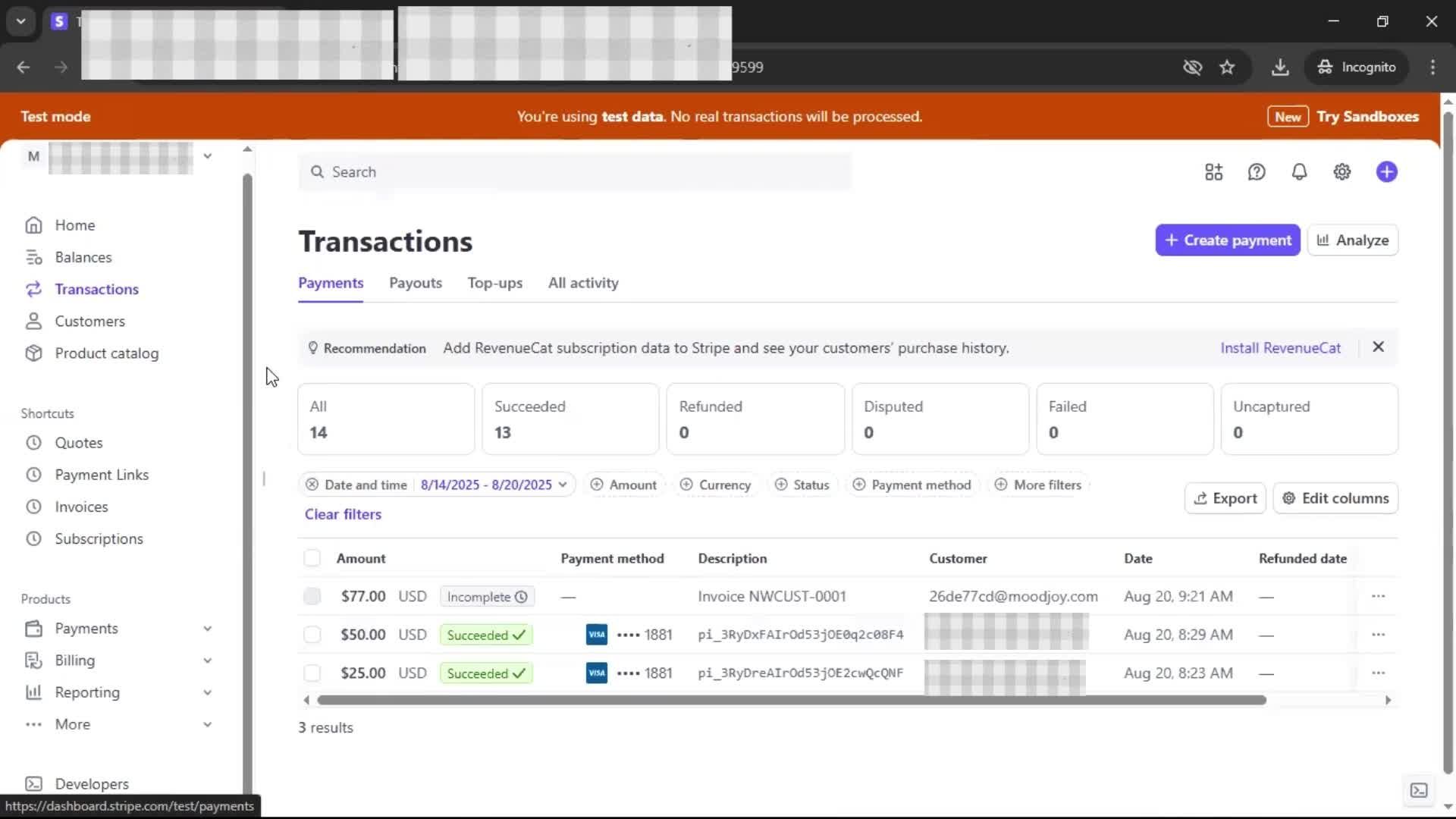Click the Product catalog box icon
Viewport: 1456px width, 819px height.
33,353
